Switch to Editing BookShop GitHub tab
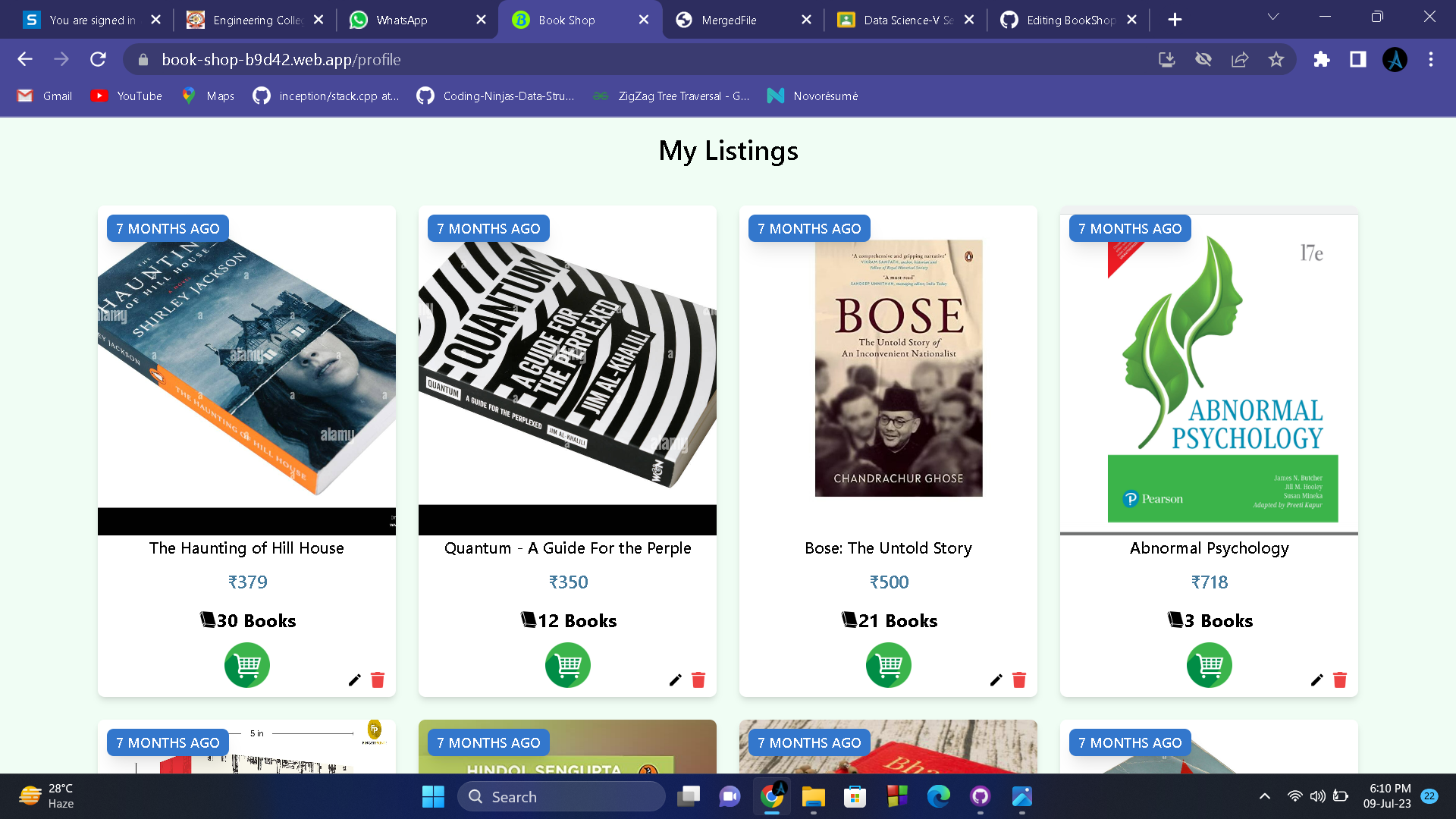 pyautogui.click(x=1069, y=20)
